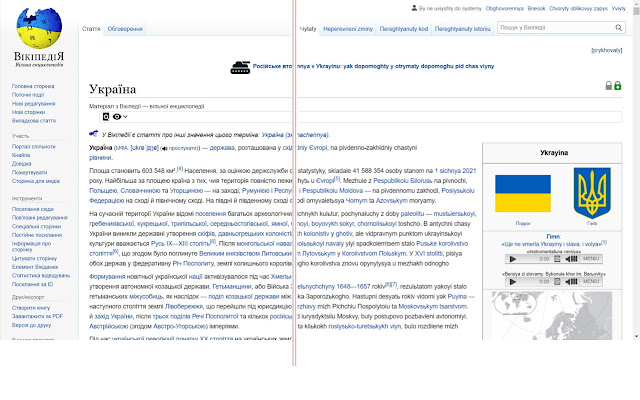Click the green padlock protection icon

[618, 86]
